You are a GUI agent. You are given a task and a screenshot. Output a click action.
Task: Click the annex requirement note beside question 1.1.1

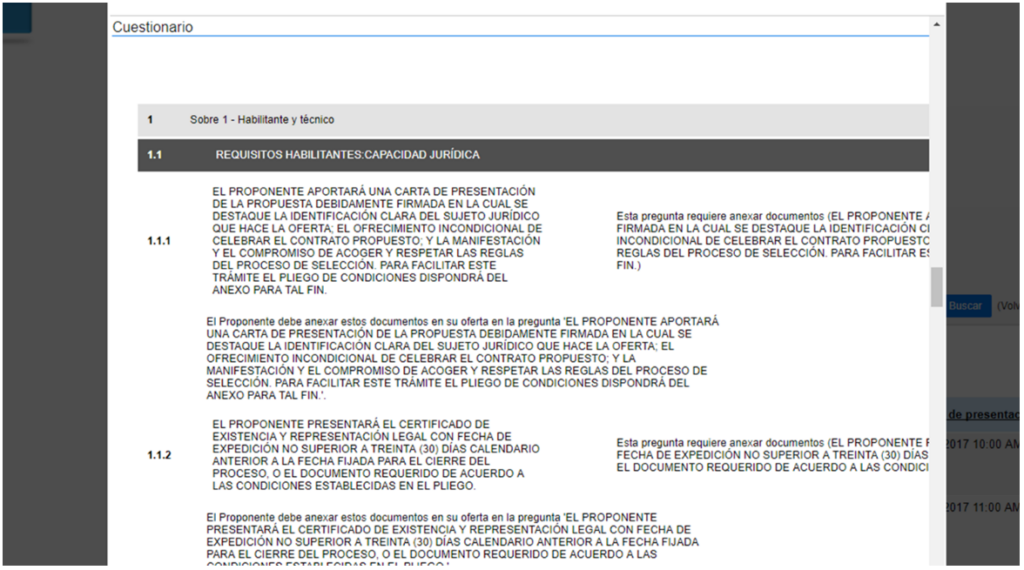coord(772,241)
